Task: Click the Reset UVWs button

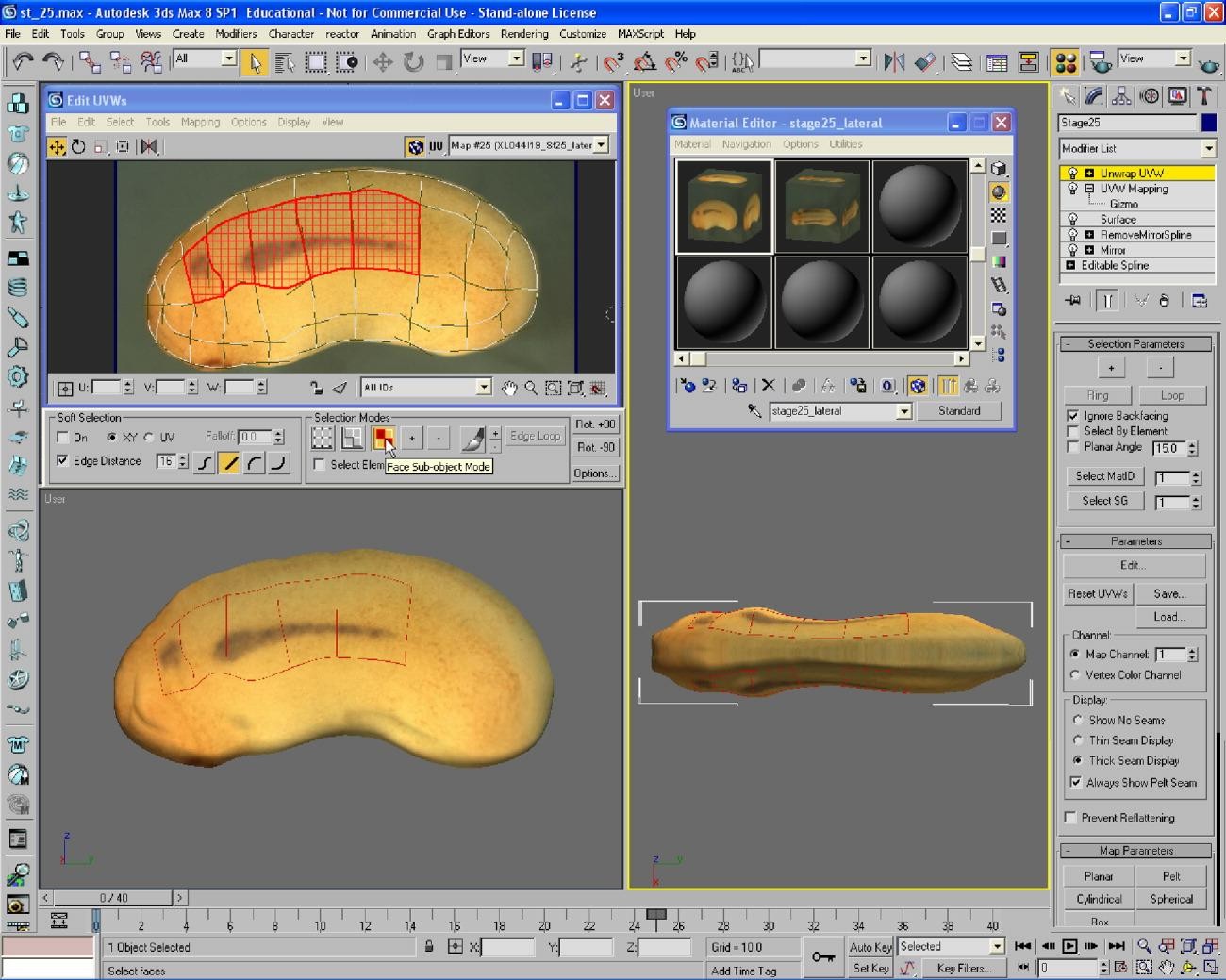Action: pos(1097,593)
